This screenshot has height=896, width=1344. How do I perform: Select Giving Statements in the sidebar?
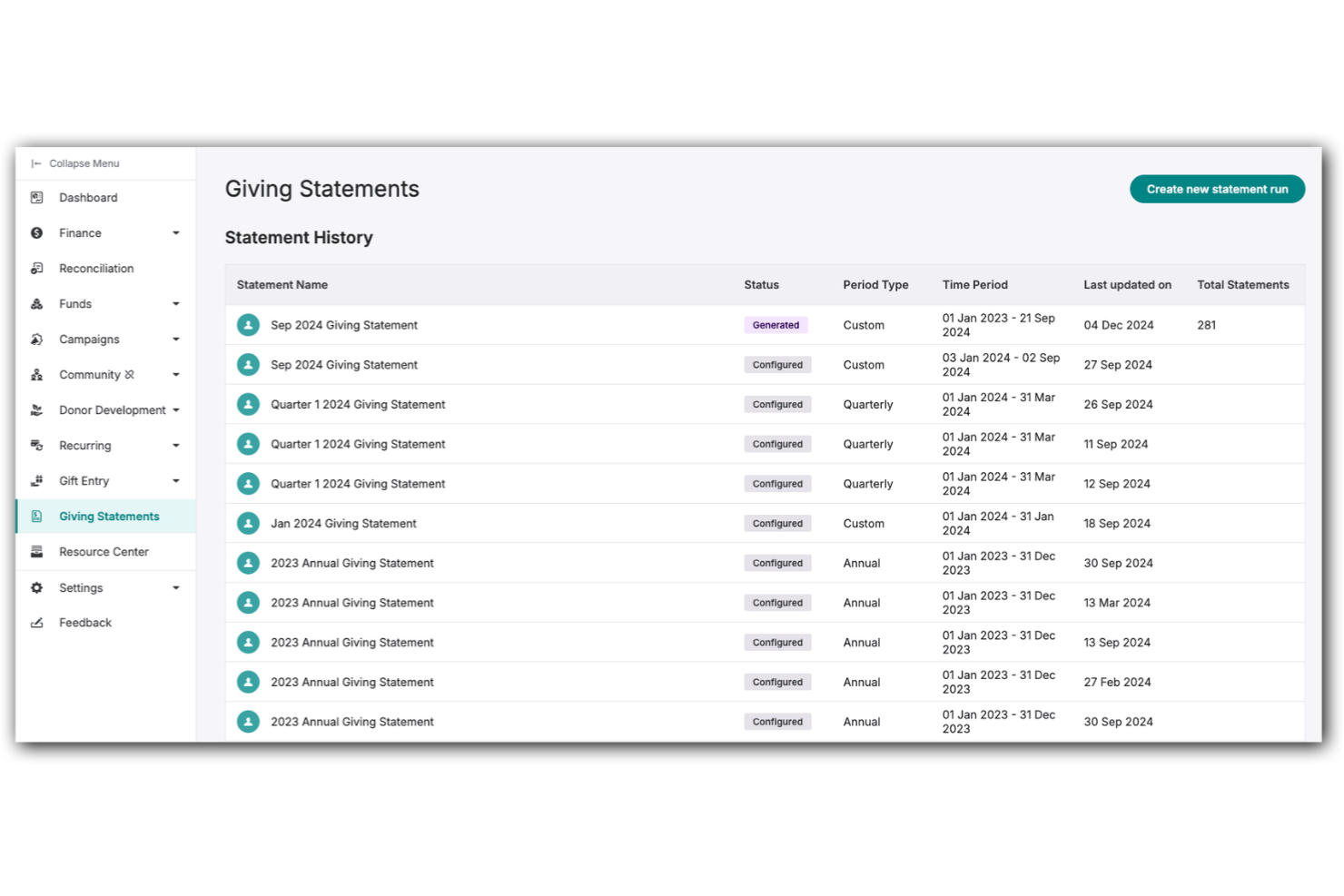click(x=109, y=516)
